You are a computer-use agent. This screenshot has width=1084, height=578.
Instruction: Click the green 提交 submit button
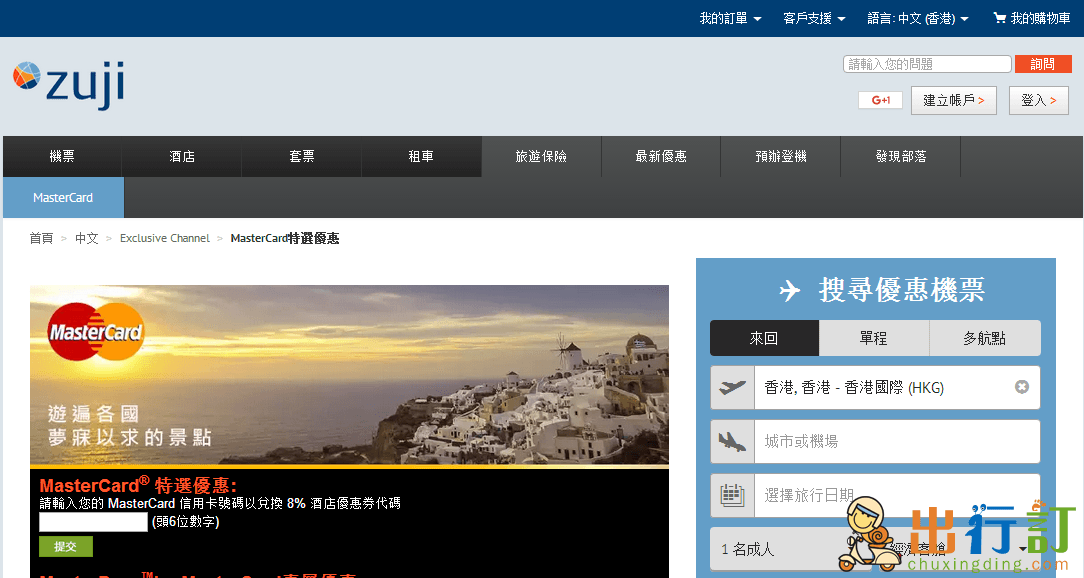(x=66, y=546)
